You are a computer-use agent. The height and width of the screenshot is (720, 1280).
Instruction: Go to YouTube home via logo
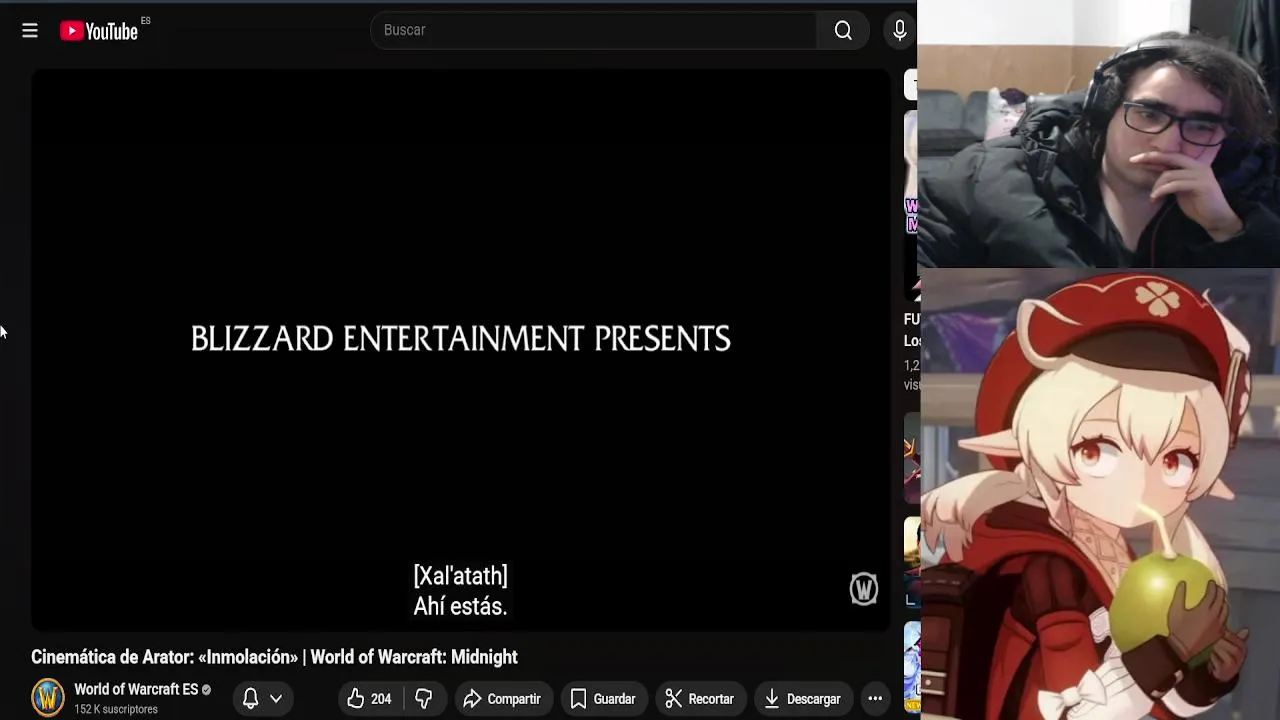pos(99,31)
